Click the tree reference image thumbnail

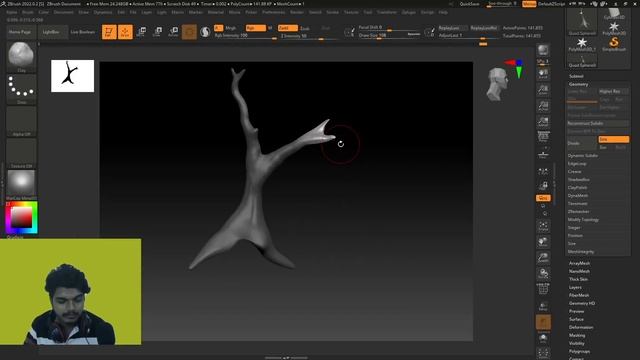73,76
